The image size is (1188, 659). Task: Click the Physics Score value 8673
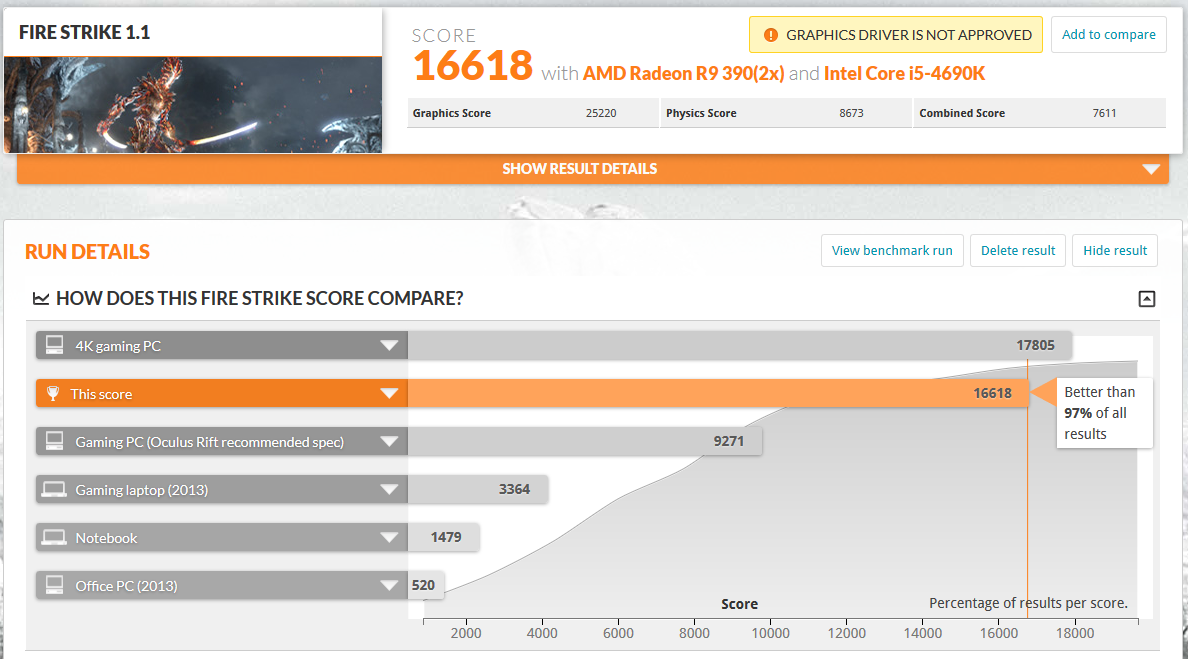tap(851, 113)
